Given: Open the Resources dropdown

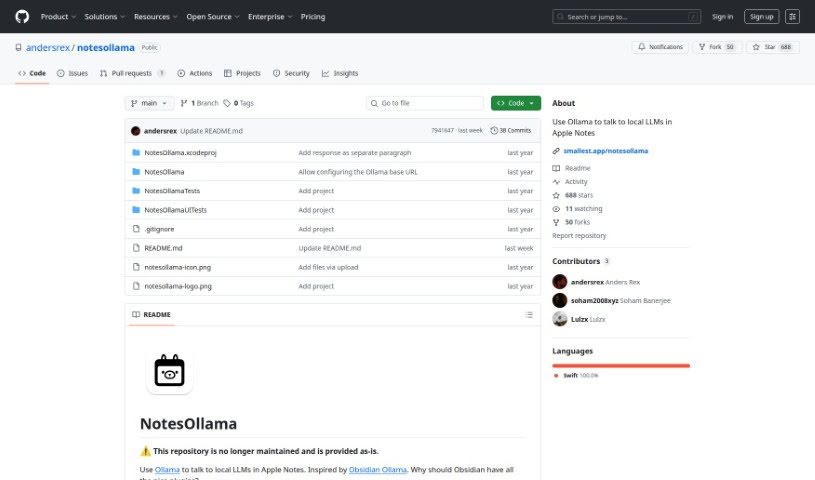Looking at the screenshot, I should 155,17.
